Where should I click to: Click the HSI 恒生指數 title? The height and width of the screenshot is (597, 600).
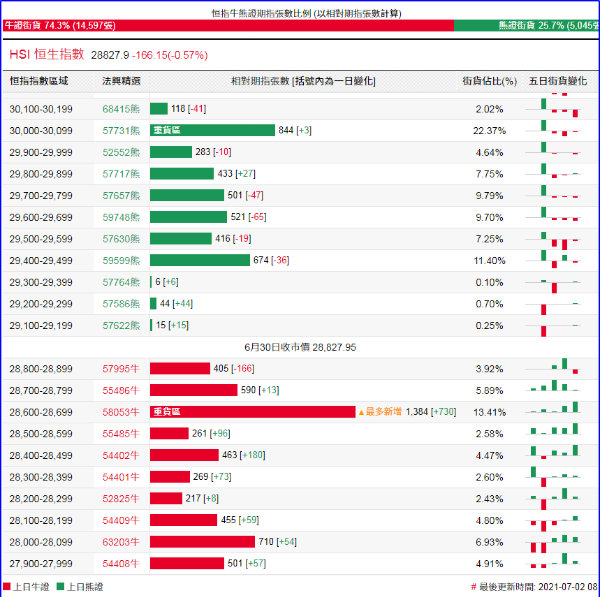(47, 54)
